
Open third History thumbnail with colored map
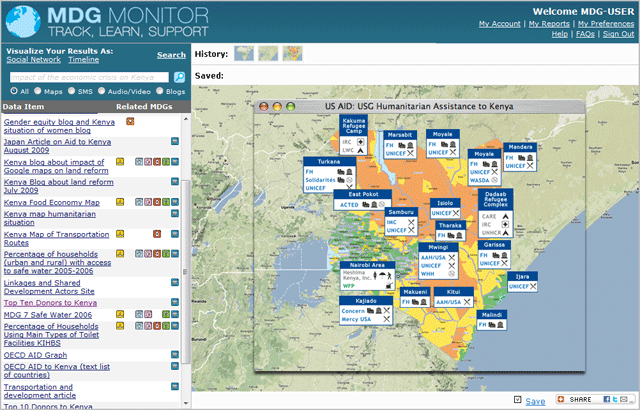pos(293,53)
